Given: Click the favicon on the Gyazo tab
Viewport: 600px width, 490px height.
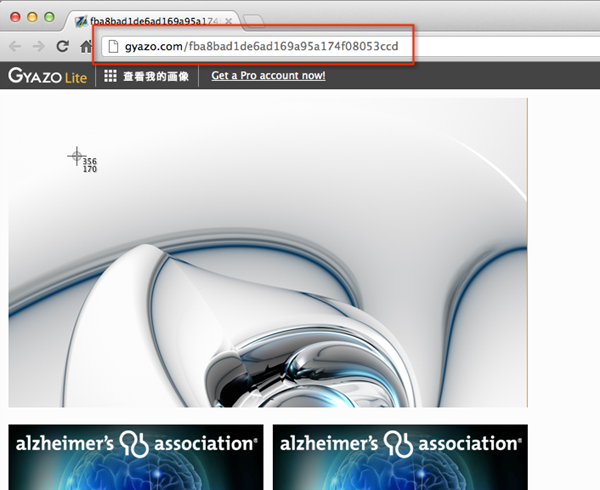Looking at the screenshot, I should click(x=81, y=21).
